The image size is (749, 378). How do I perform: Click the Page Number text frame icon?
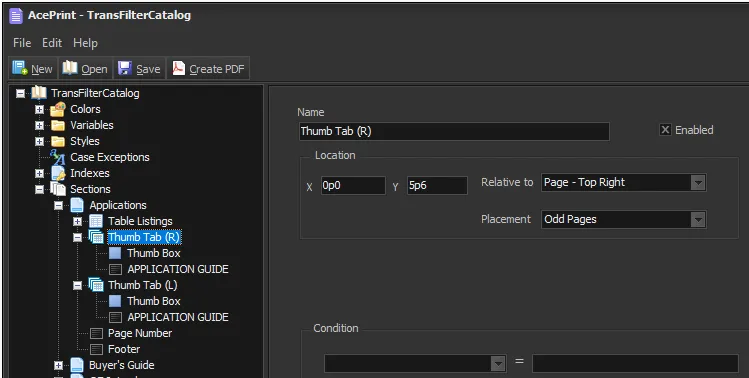click(x=96, y=333)
